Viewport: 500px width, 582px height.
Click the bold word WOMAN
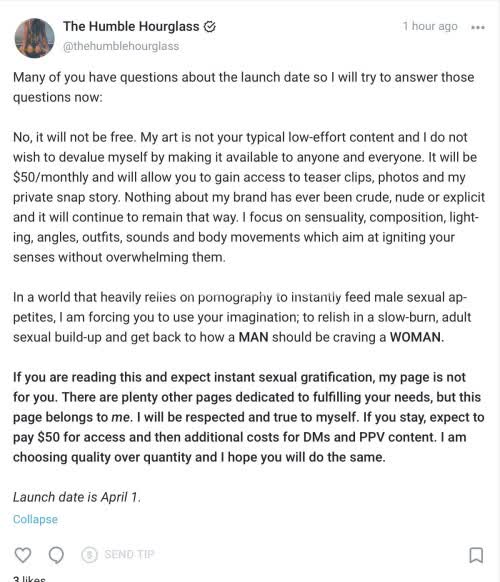tap(415, 337)
